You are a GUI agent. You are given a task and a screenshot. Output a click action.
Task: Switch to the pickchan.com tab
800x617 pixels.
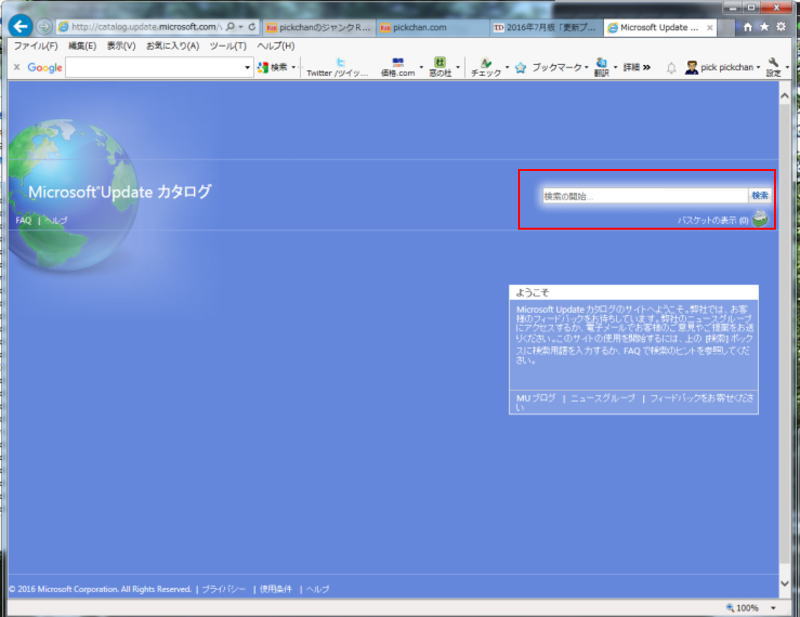(x=433, y=28)
